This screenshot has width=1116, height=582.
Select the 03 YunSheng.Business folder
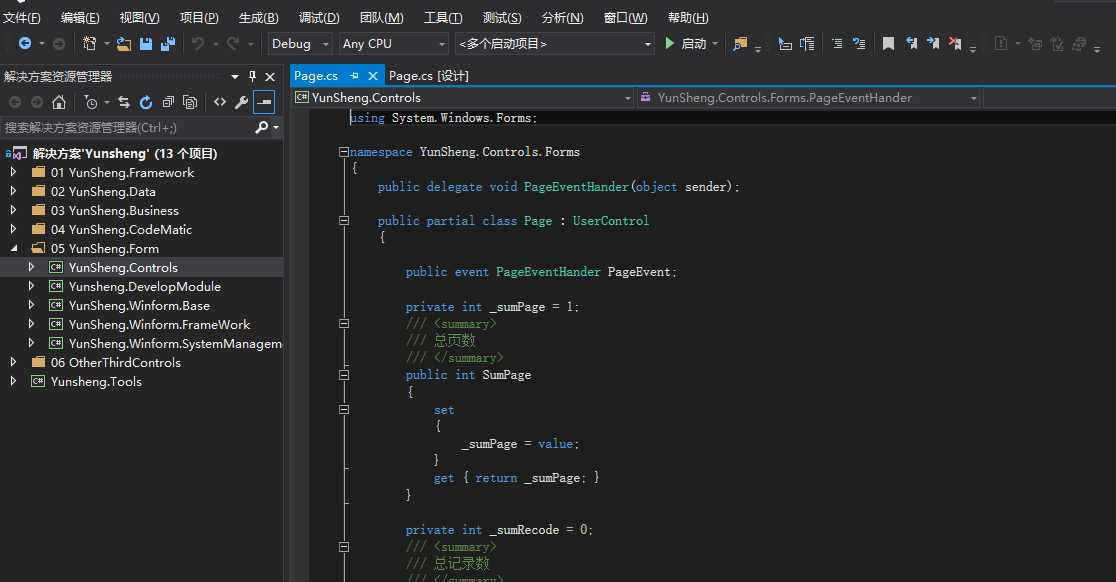pos(115,210)
